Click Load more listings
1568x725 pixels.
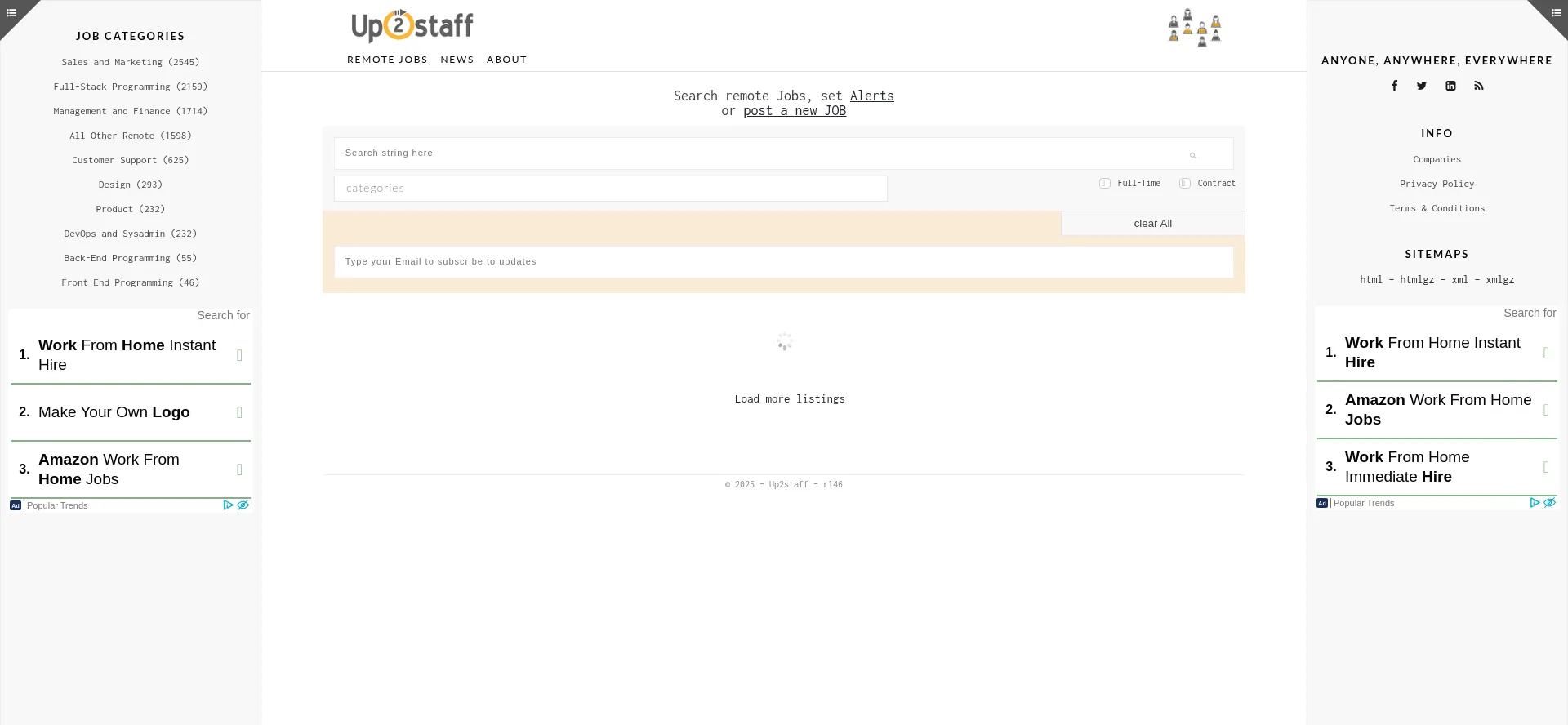789,399
